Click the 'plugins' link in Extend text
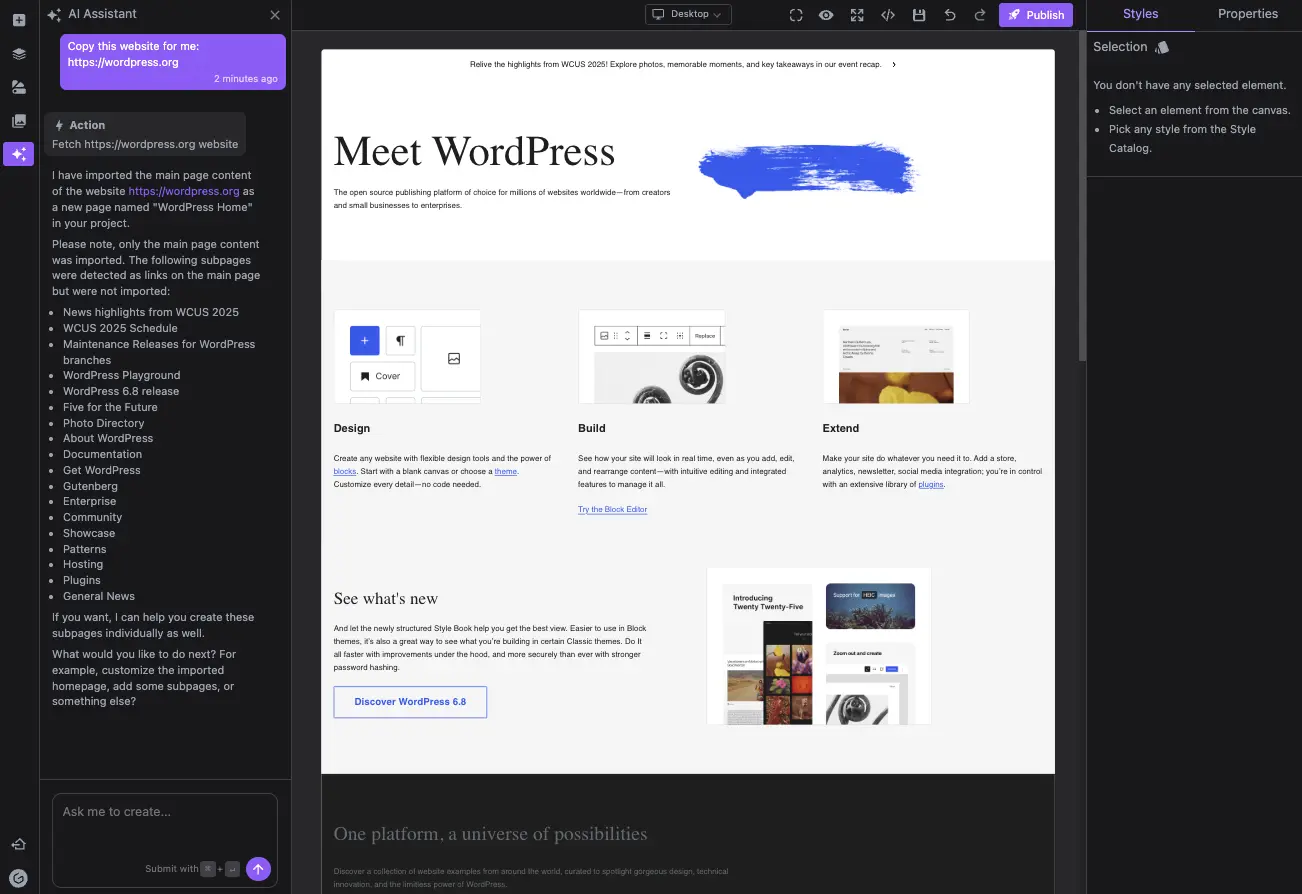 pyautogui.click(x=931, y=484)
